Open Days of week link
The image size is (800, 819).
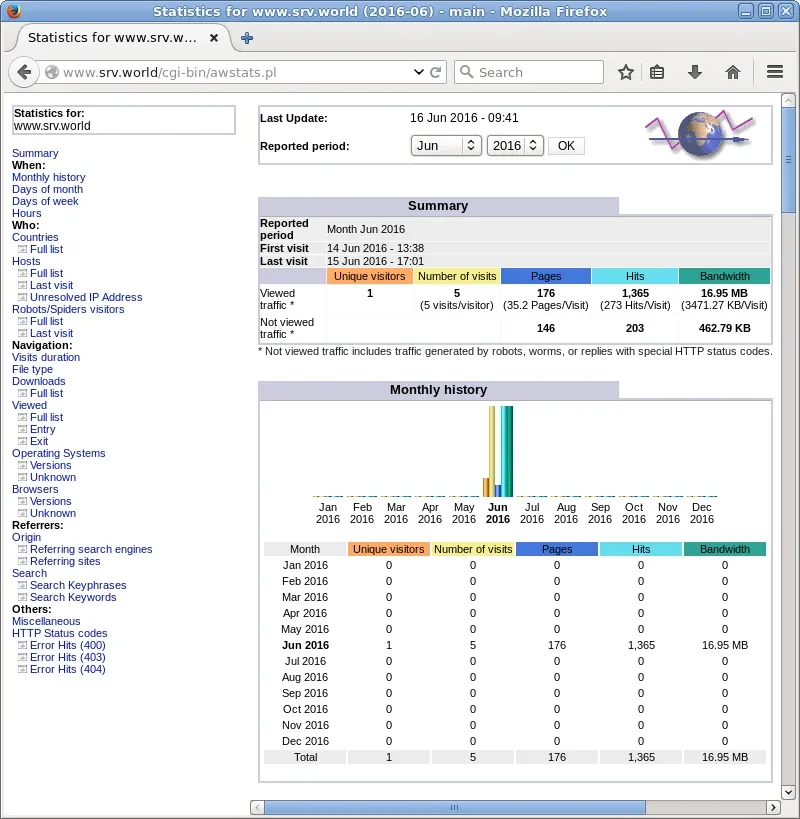point(45,201)
